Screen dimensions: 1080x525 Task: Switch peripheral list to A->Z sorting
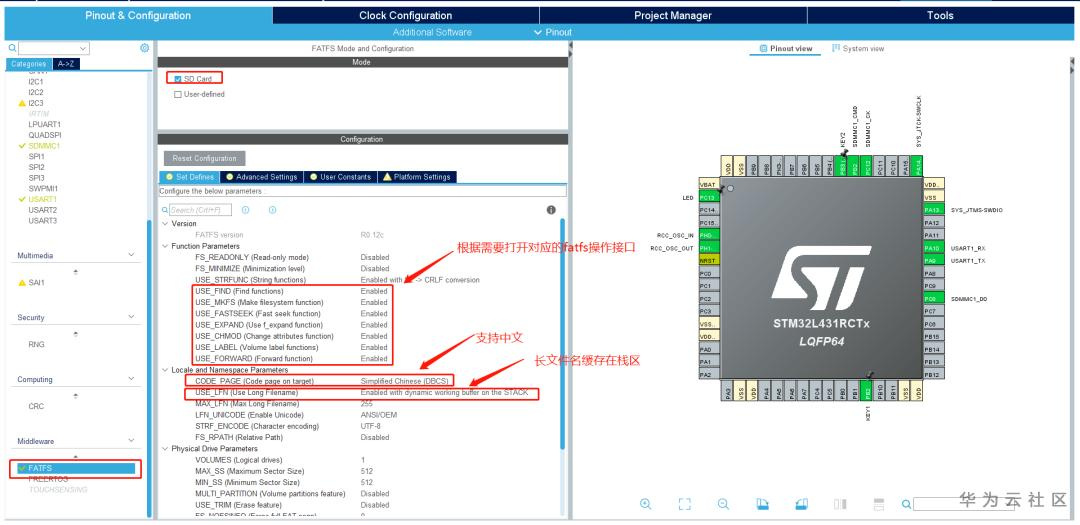click(x=68, y=63)
